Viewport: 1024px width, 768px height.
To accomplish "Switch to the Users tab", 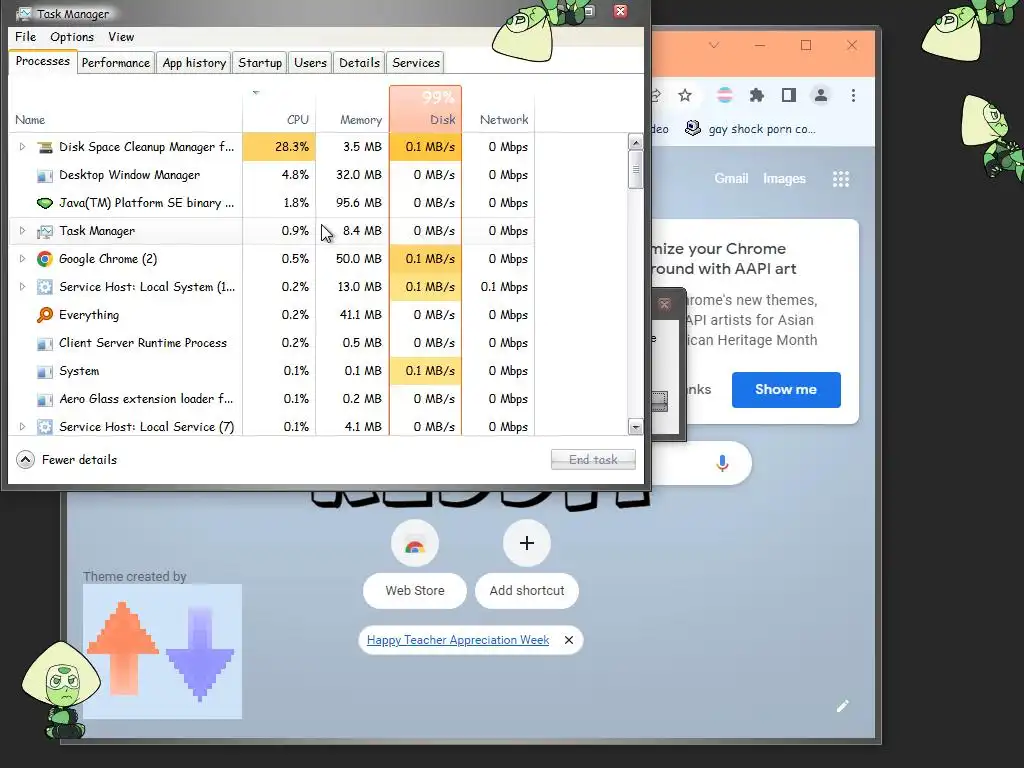I will pyautogui.click(x=310, y=63).
